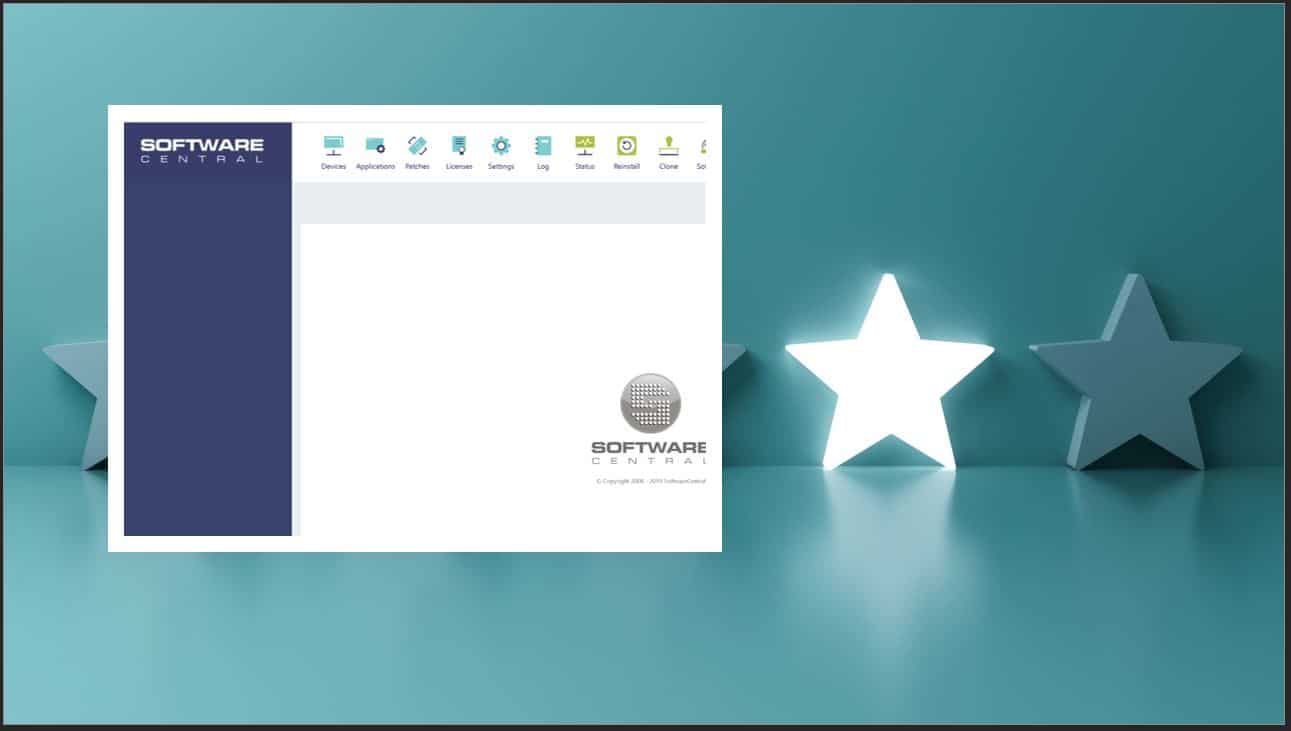Click the gray breadcrumb bar below the toolbar
Screen dimensions: 1291x731
(500, 202)
